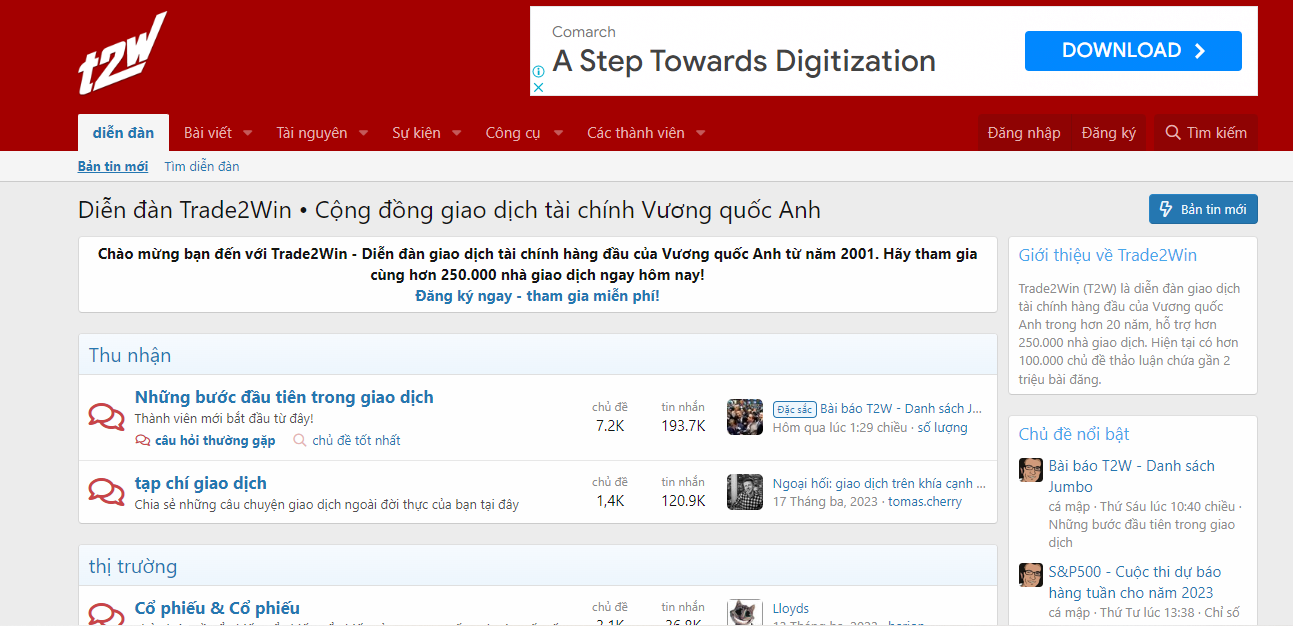Open the Tài nguyên menu item
Image resolution: width=1293 pixels, height=626 pixels.
click(312, 133)
